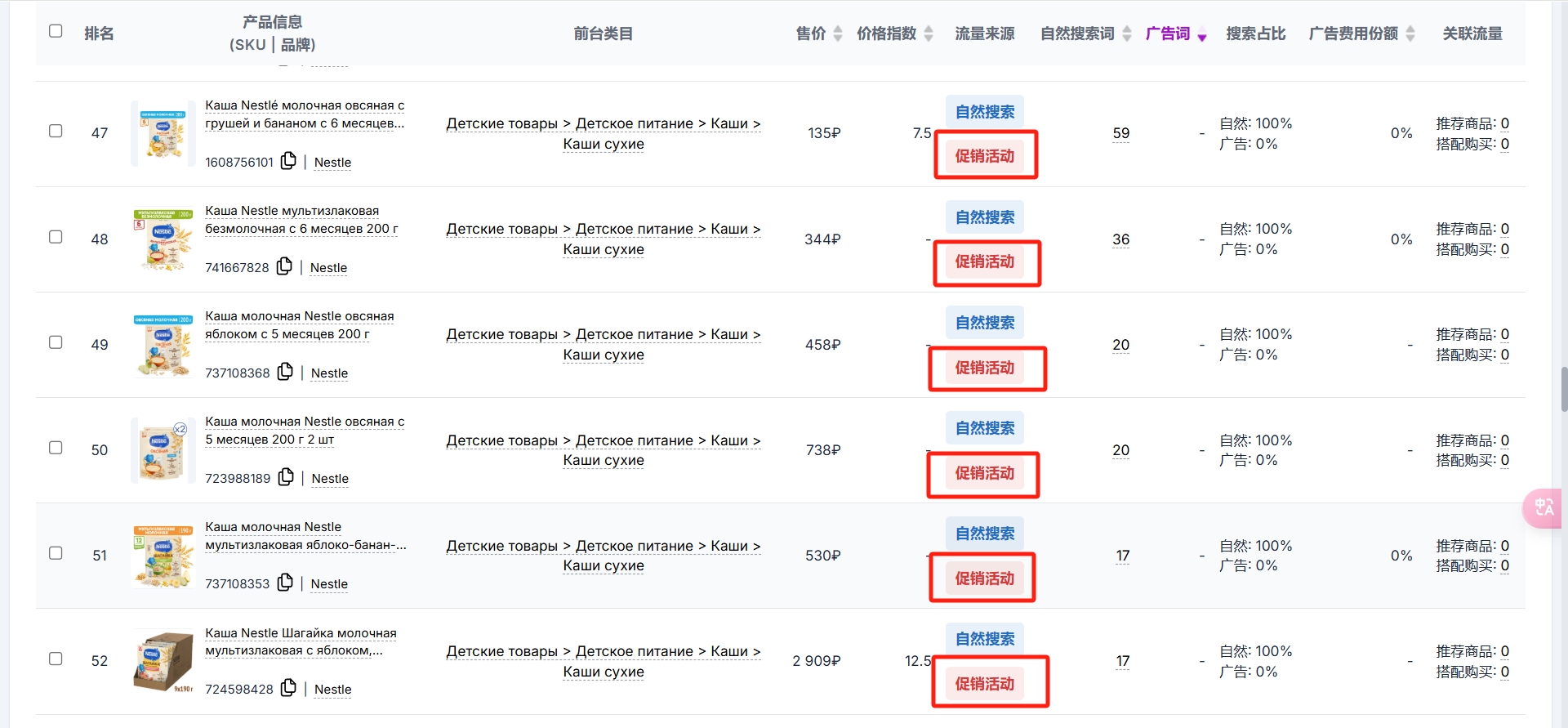The image size is (1568, 728).
Task: Sort by 价格指数 column arrows
Action: pos(929,33)
